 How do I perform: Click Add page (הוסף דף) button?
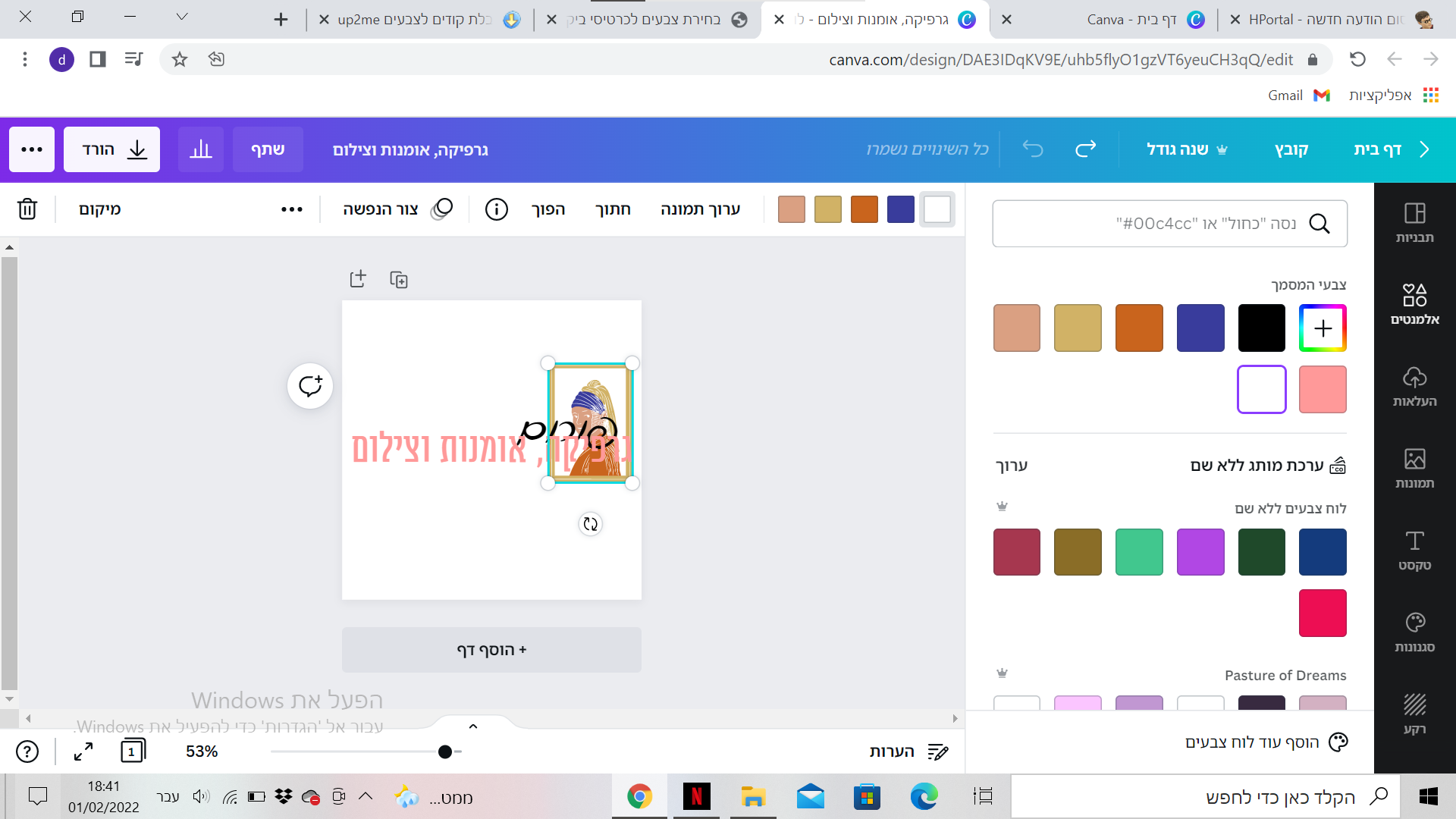tap(491, 650)
